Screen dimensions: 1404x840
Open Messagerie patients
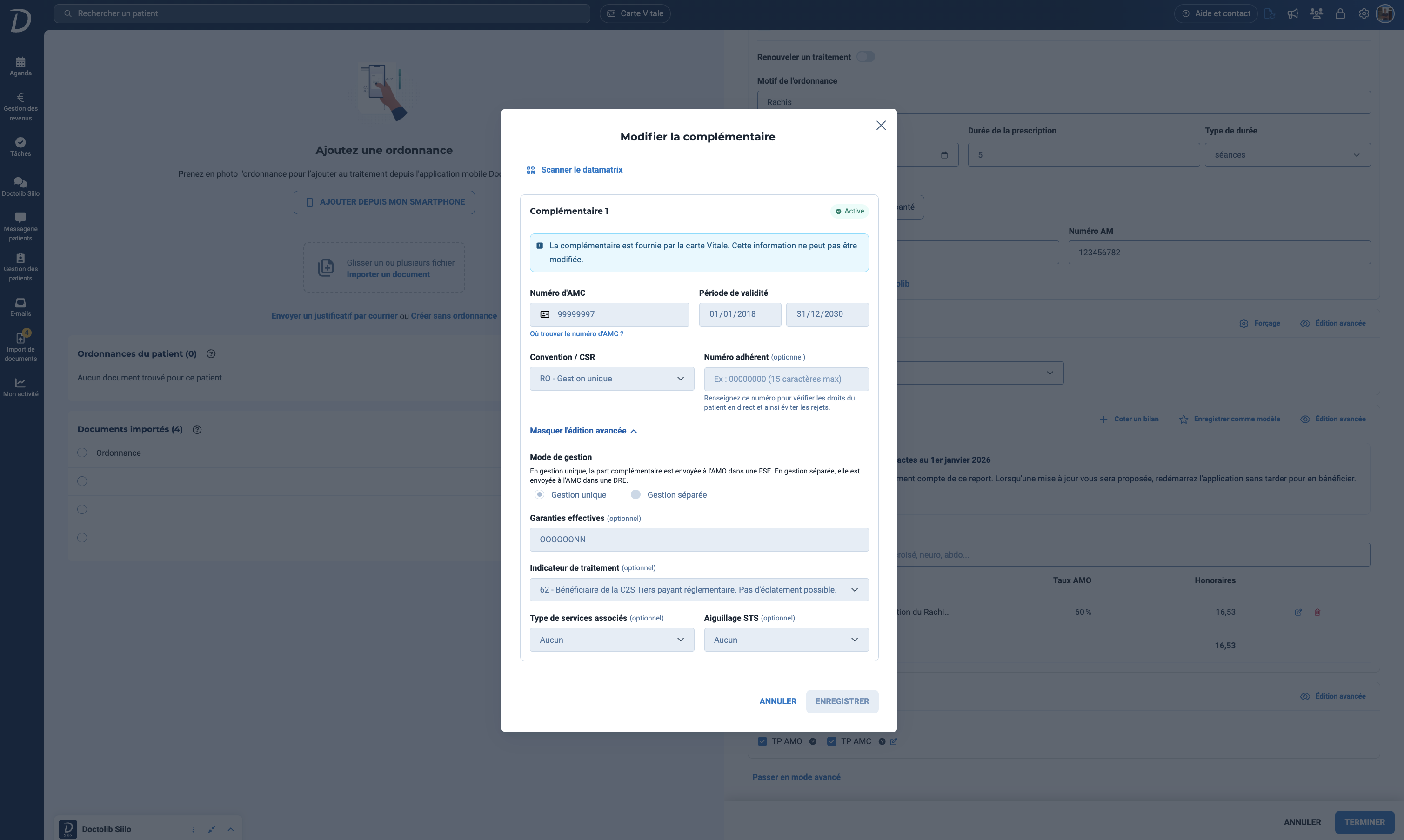coord(20,227)
